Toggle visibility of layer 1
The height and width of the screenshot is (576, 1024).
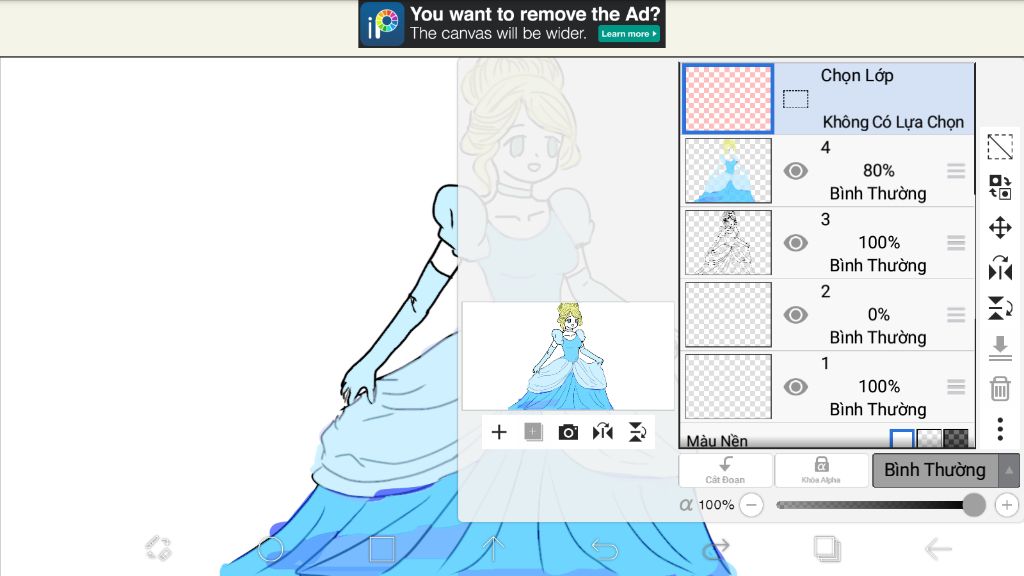click(x=795, y=387)
